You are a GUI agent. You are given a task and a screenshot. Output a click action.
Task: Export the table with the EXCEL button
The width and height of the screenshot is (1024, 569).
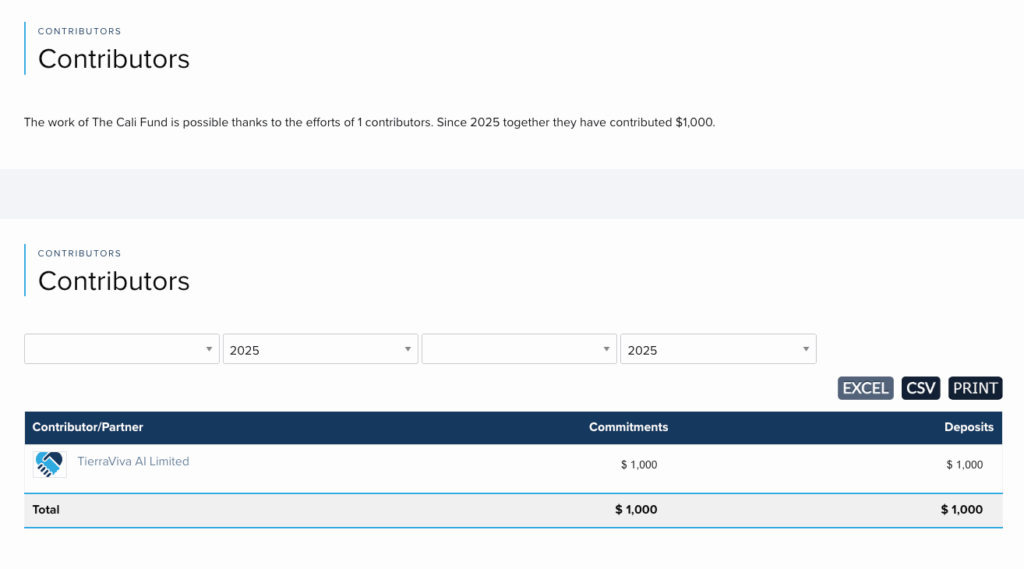(865, 388)
